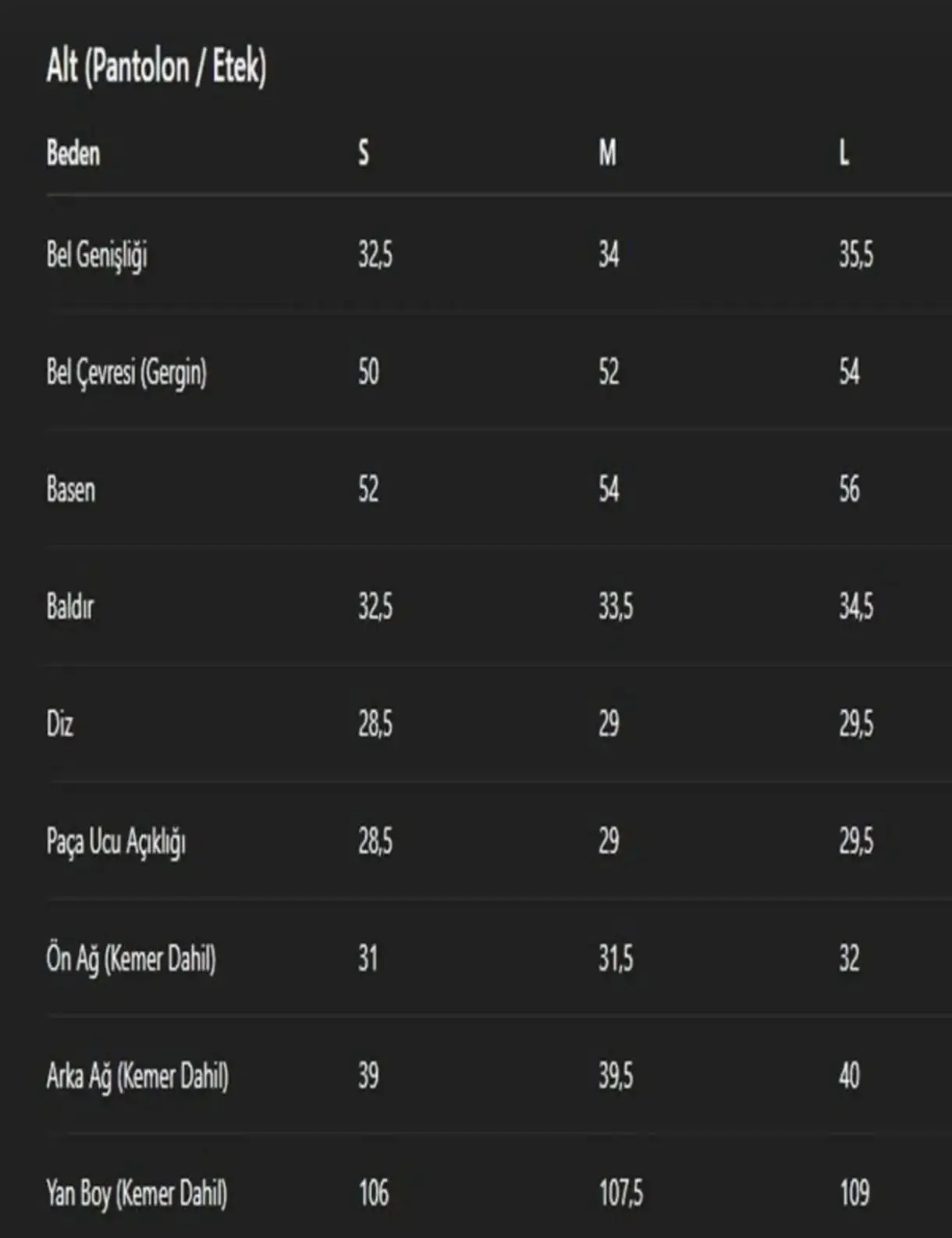Viewport: 952px width, 1238px height.
Task: Click the 'Basen' row label
Action: click(71, 490)
